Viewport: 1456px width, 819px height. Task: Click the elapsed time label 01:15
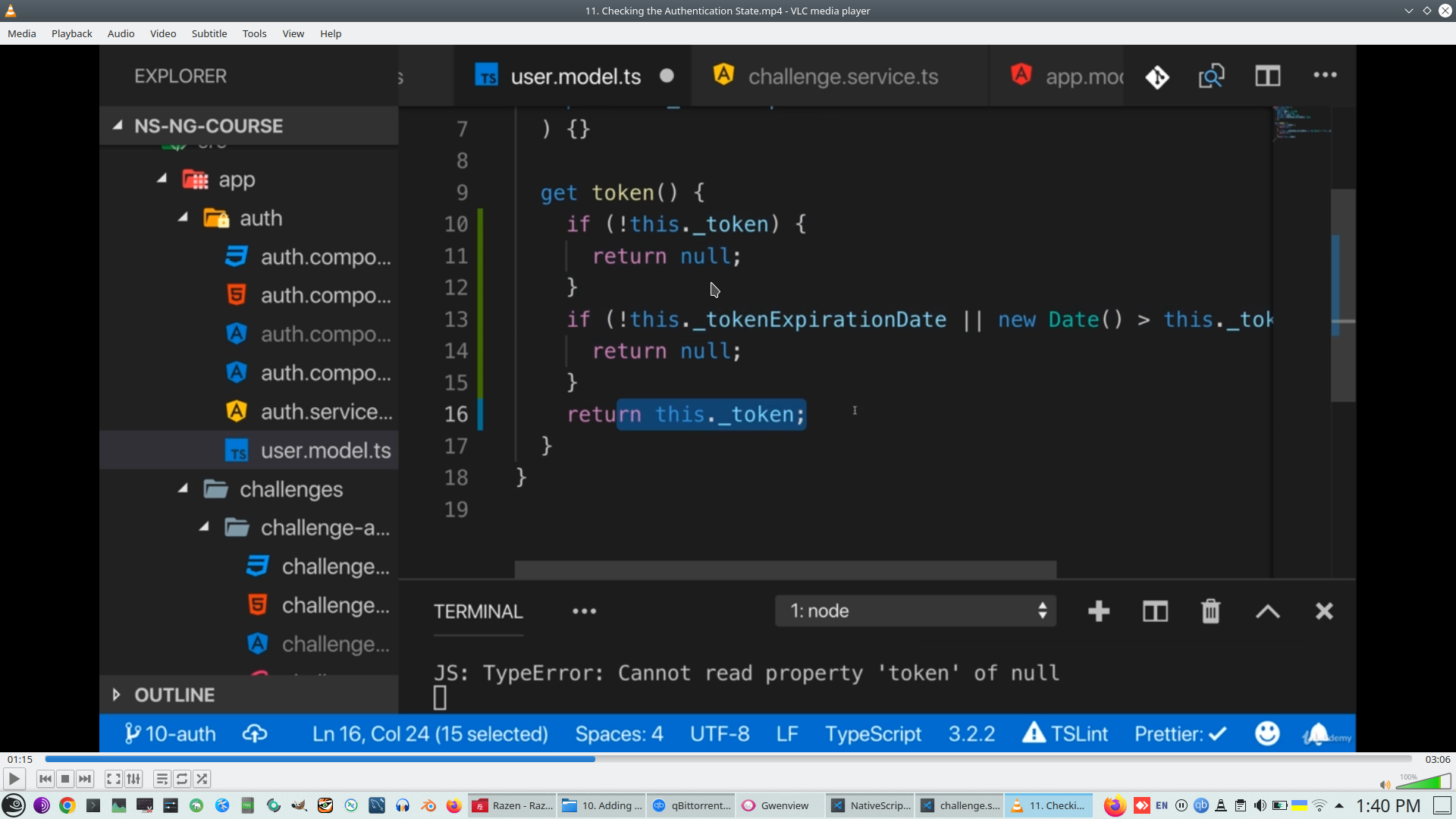20,759
